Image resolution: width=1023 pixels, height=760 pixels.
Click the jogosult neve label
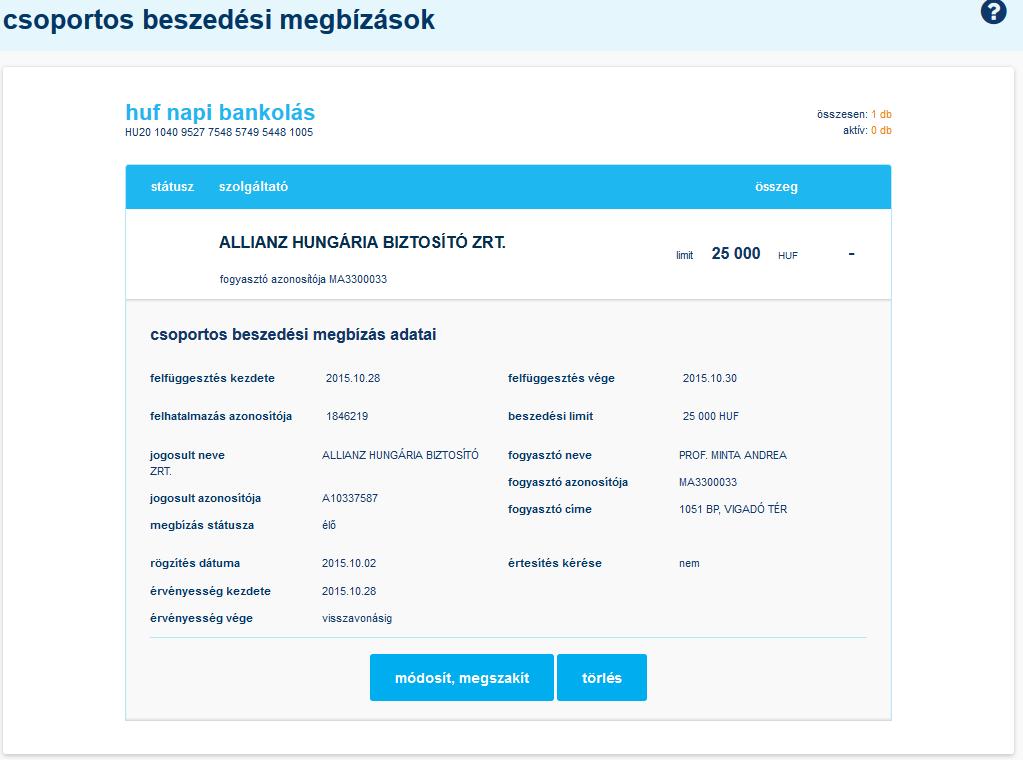187,455
